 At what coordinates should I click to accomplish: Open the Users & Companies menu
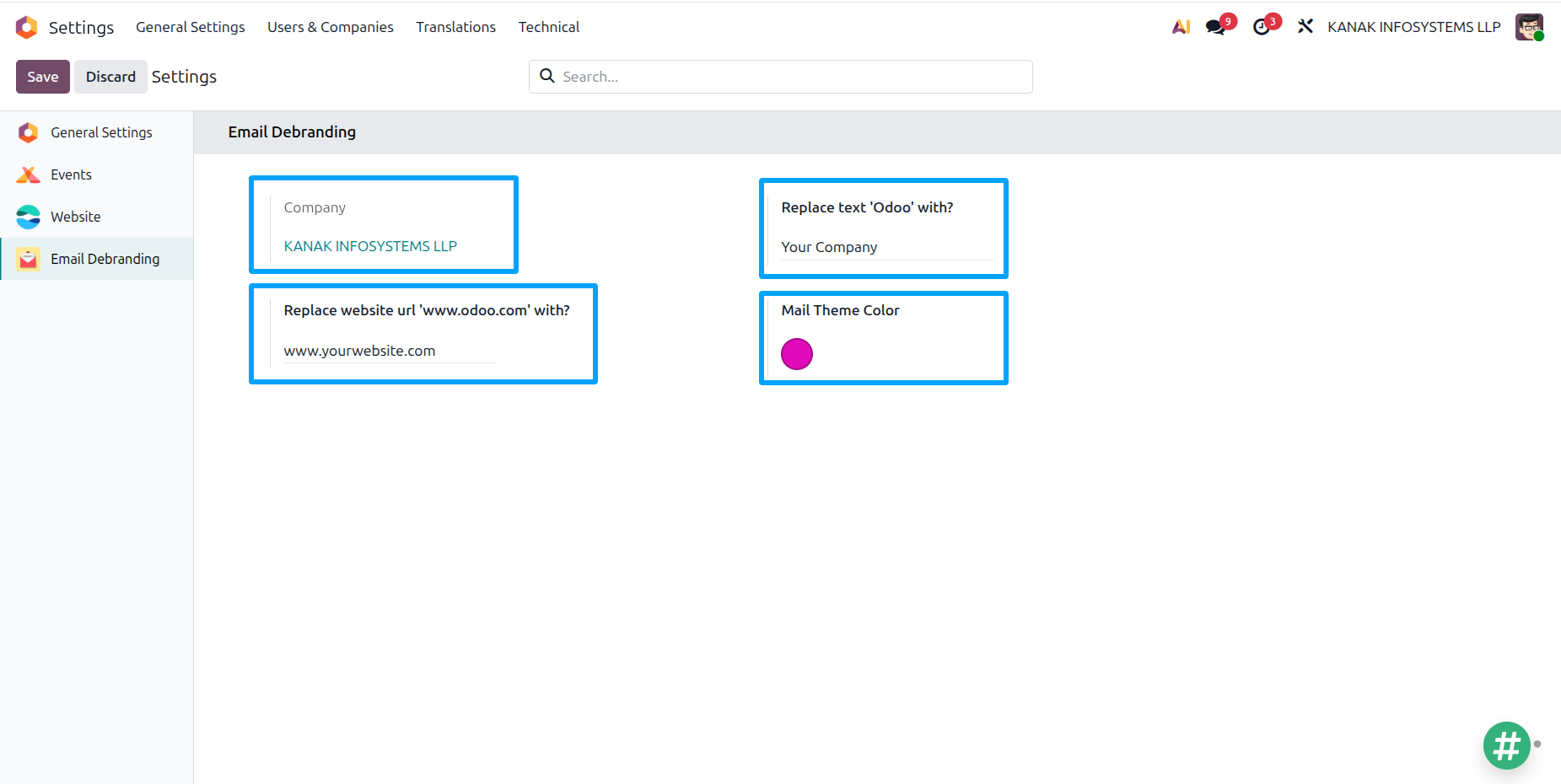tap(331, 27)
